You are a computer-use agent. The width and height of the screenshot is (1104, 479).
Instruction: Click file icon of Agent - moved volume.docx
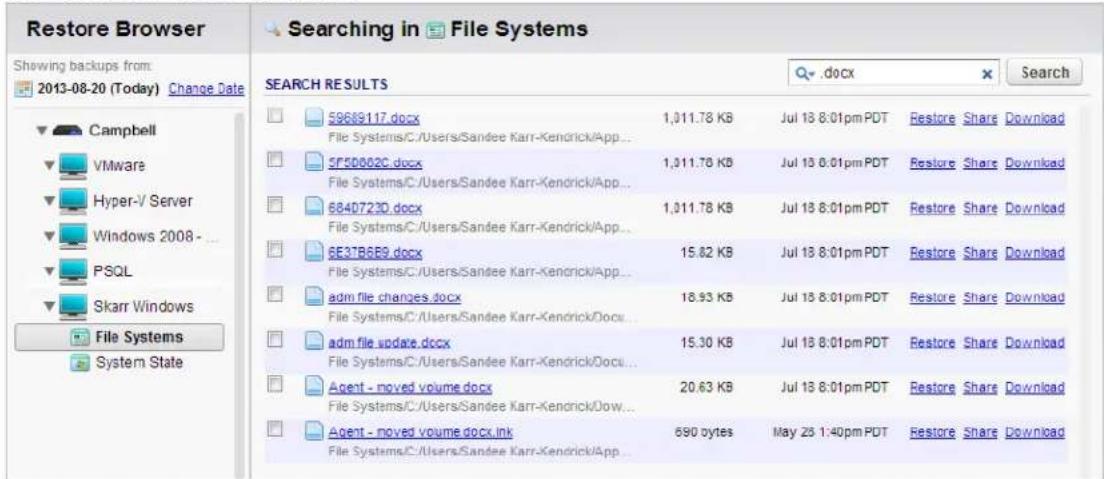click(314, 387)
